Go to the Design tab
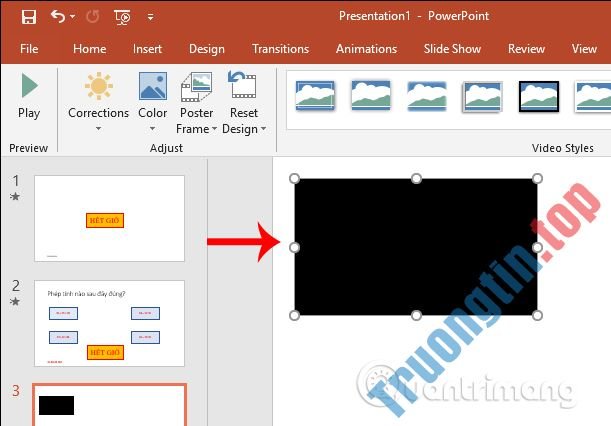The height and width of the screenshot is (426, 611). [207, 49]
